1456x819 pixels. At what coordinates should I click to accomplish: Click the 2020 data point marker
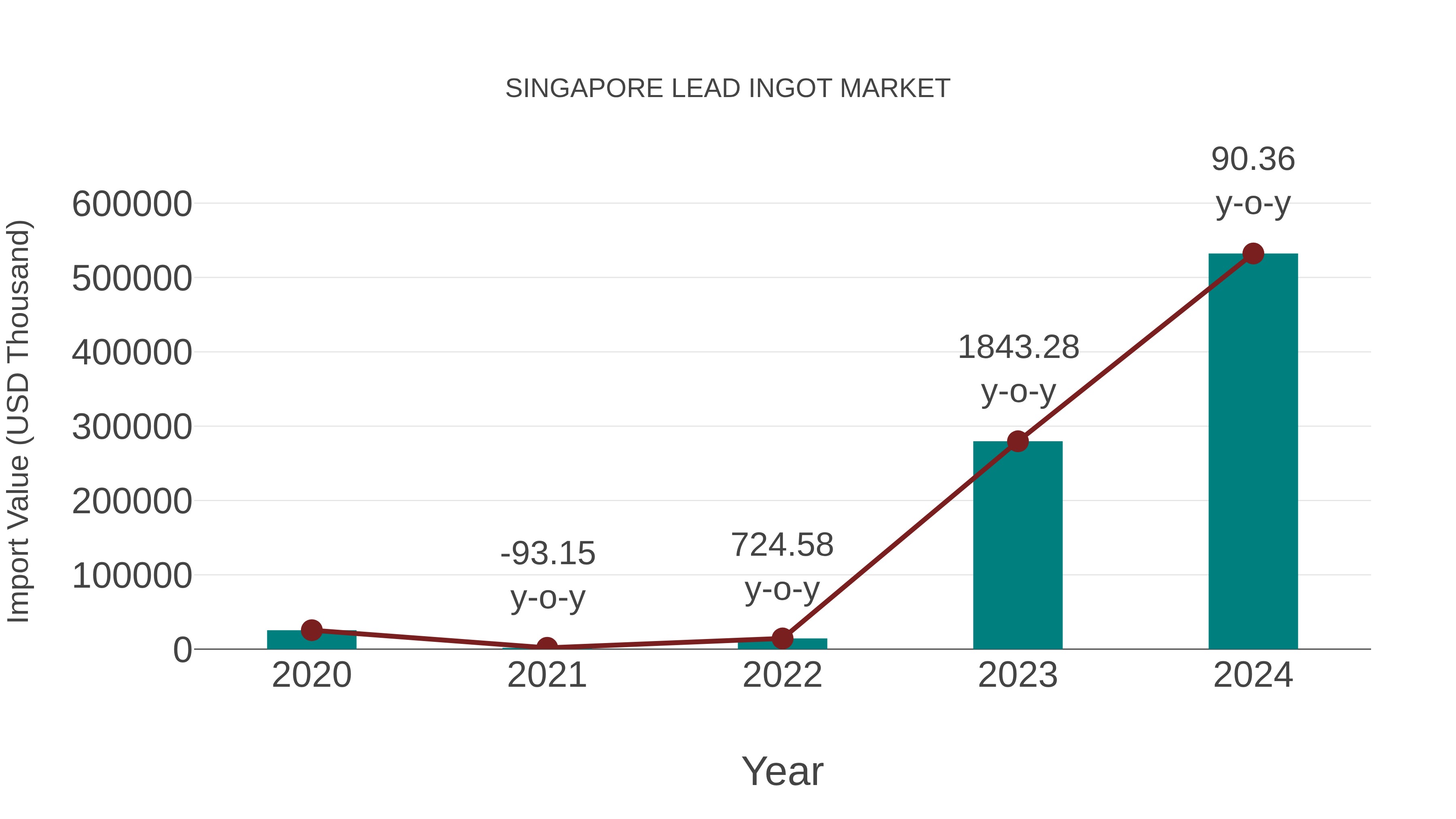tap(312, 630)
